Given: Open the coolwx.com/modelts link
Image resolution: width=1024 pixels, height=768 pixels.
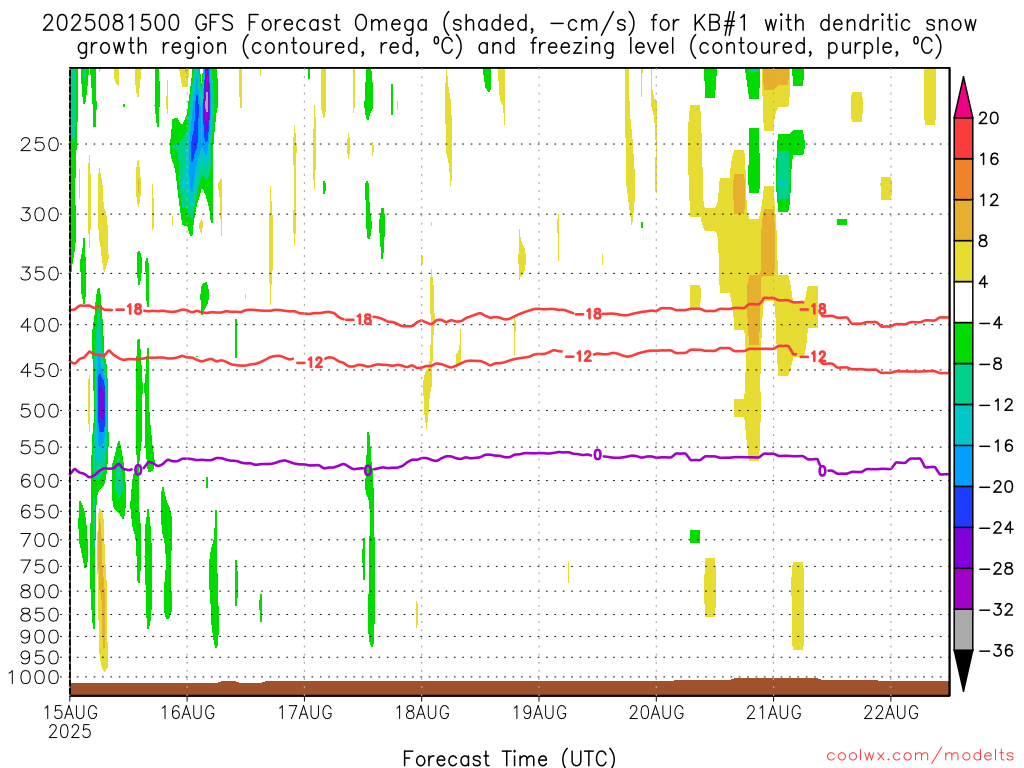Looking at the screenshot, I should 920,756.
